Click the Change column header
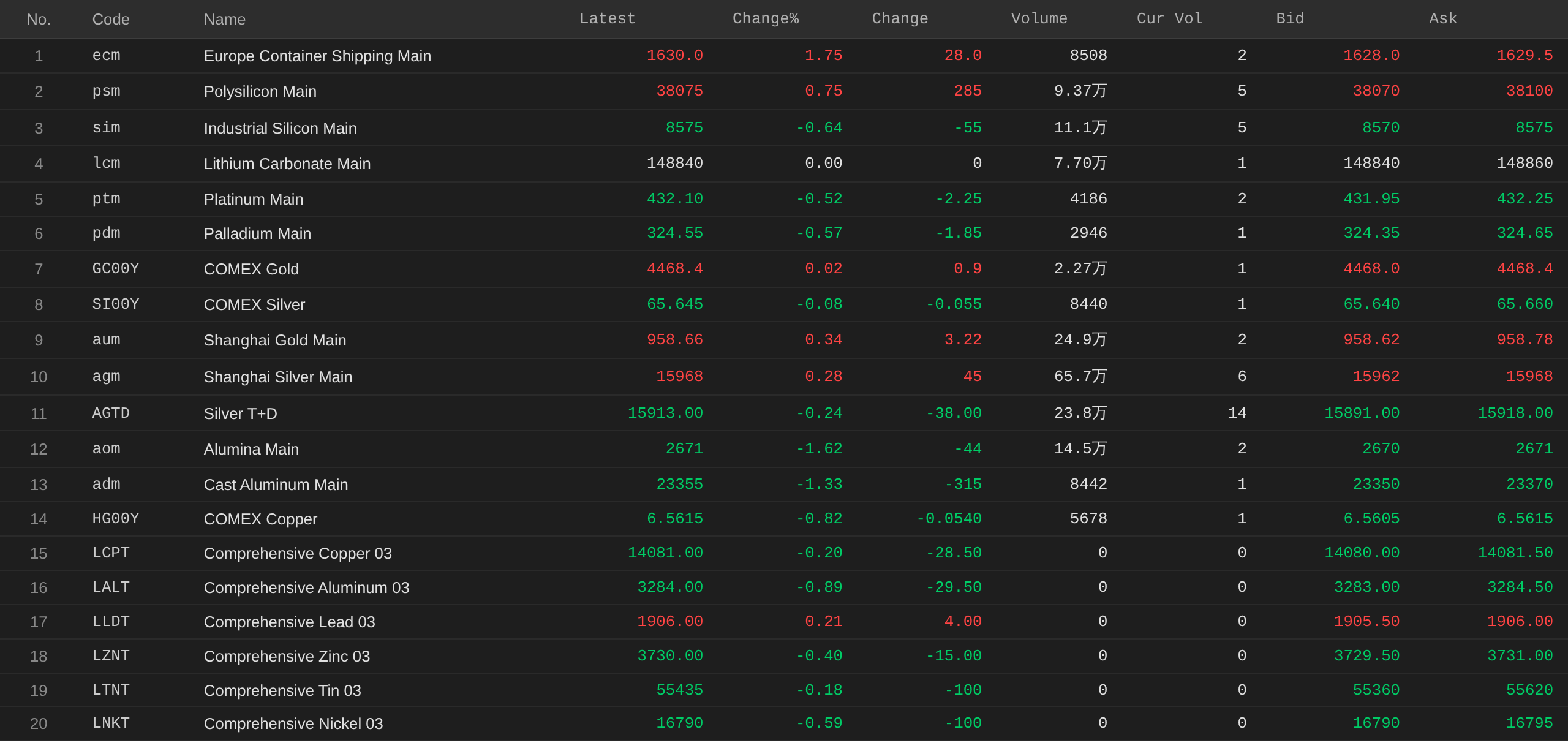This screenshot has height=751, width=1568. pos(900,19)
